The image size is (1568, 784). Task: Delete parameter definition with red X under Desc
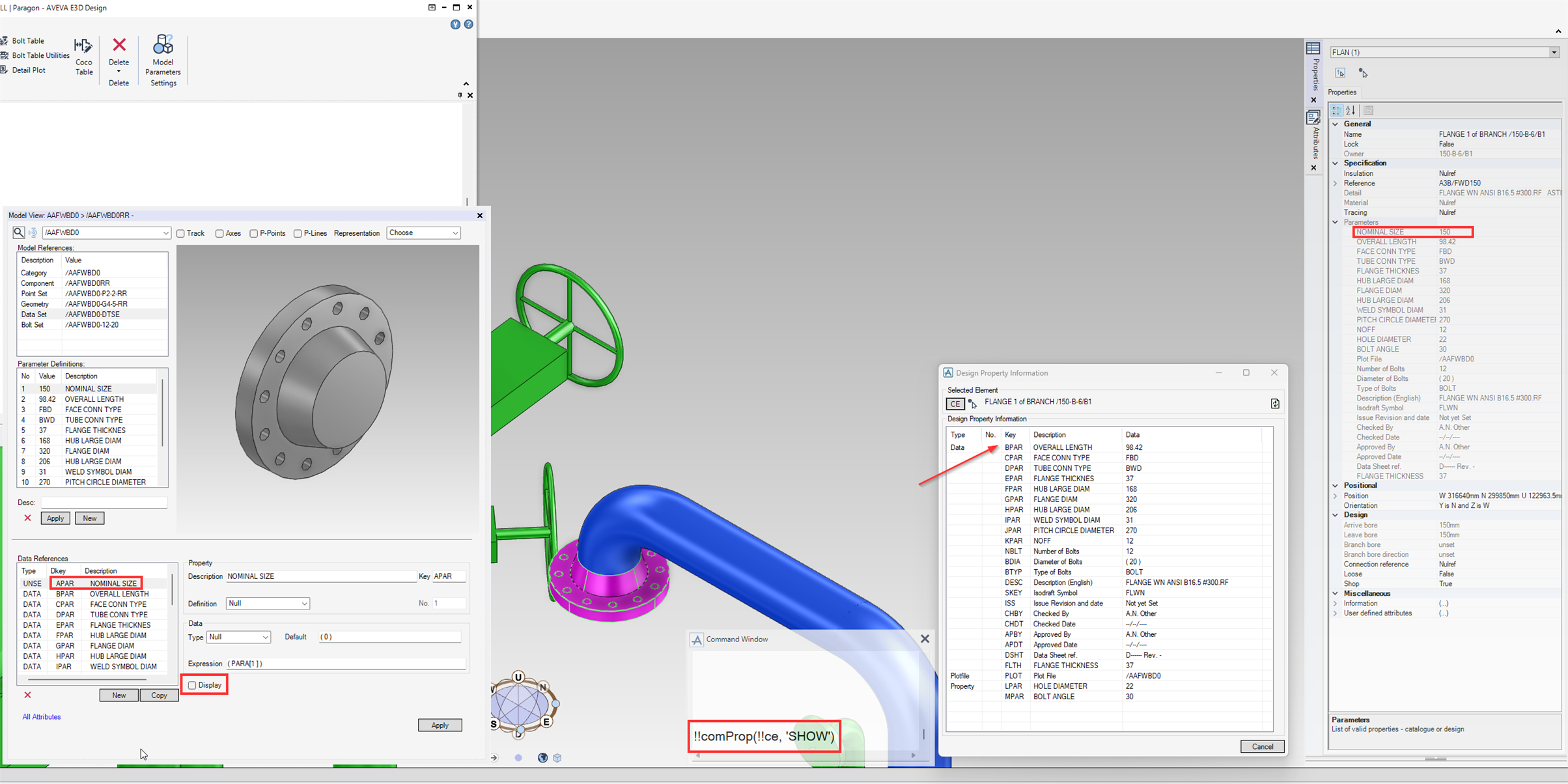[x=27, y=518]
